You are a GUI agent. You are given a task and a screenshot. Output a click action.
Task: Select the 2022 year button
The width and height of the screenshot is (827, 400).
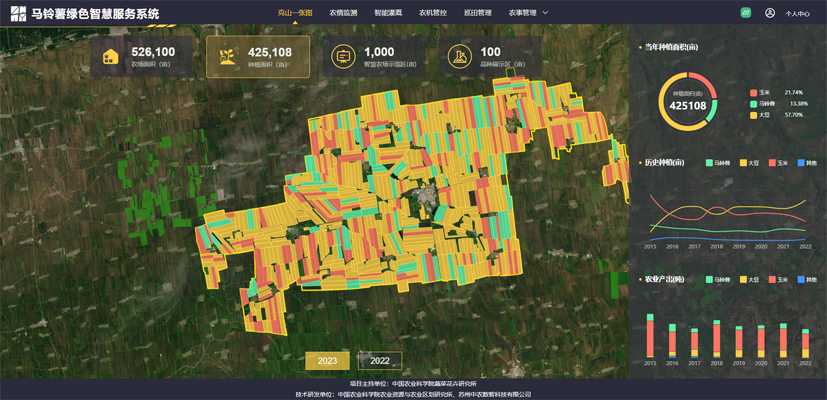point(380,361)
